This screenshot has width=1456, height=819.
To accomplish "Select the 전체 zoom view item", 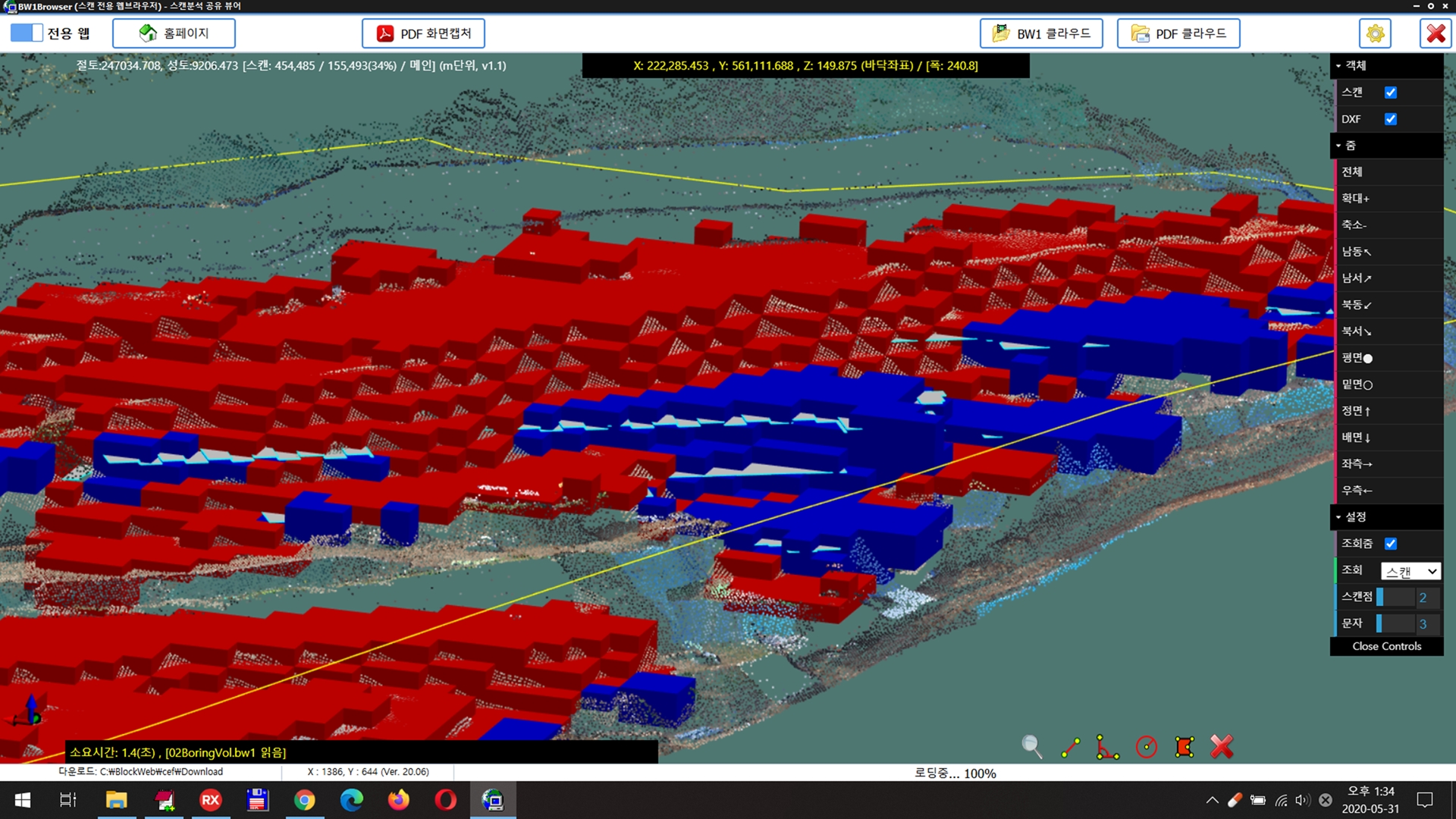I will 1352,172.
